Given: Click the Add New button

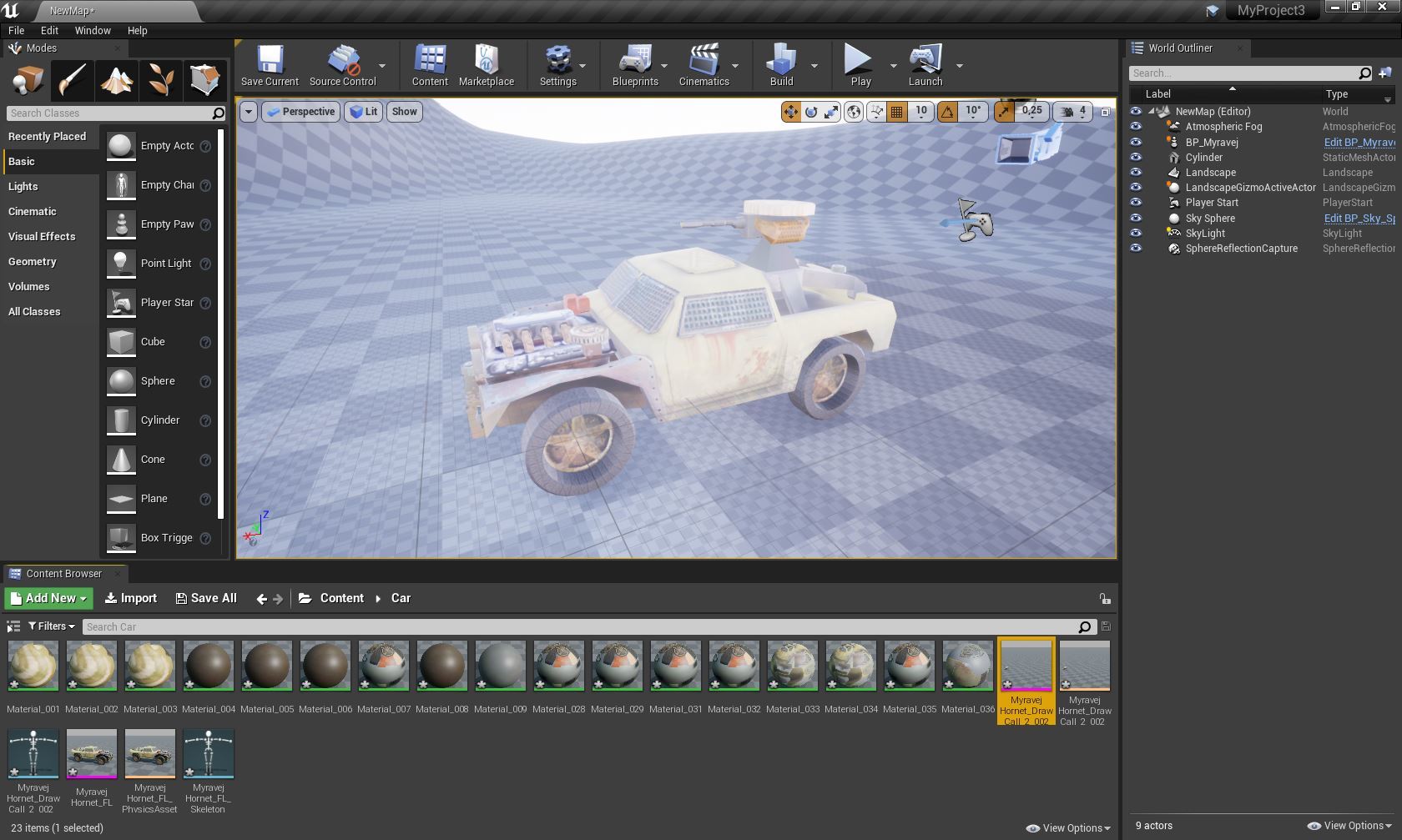Looking at the screenshot, I should point(49,599).
